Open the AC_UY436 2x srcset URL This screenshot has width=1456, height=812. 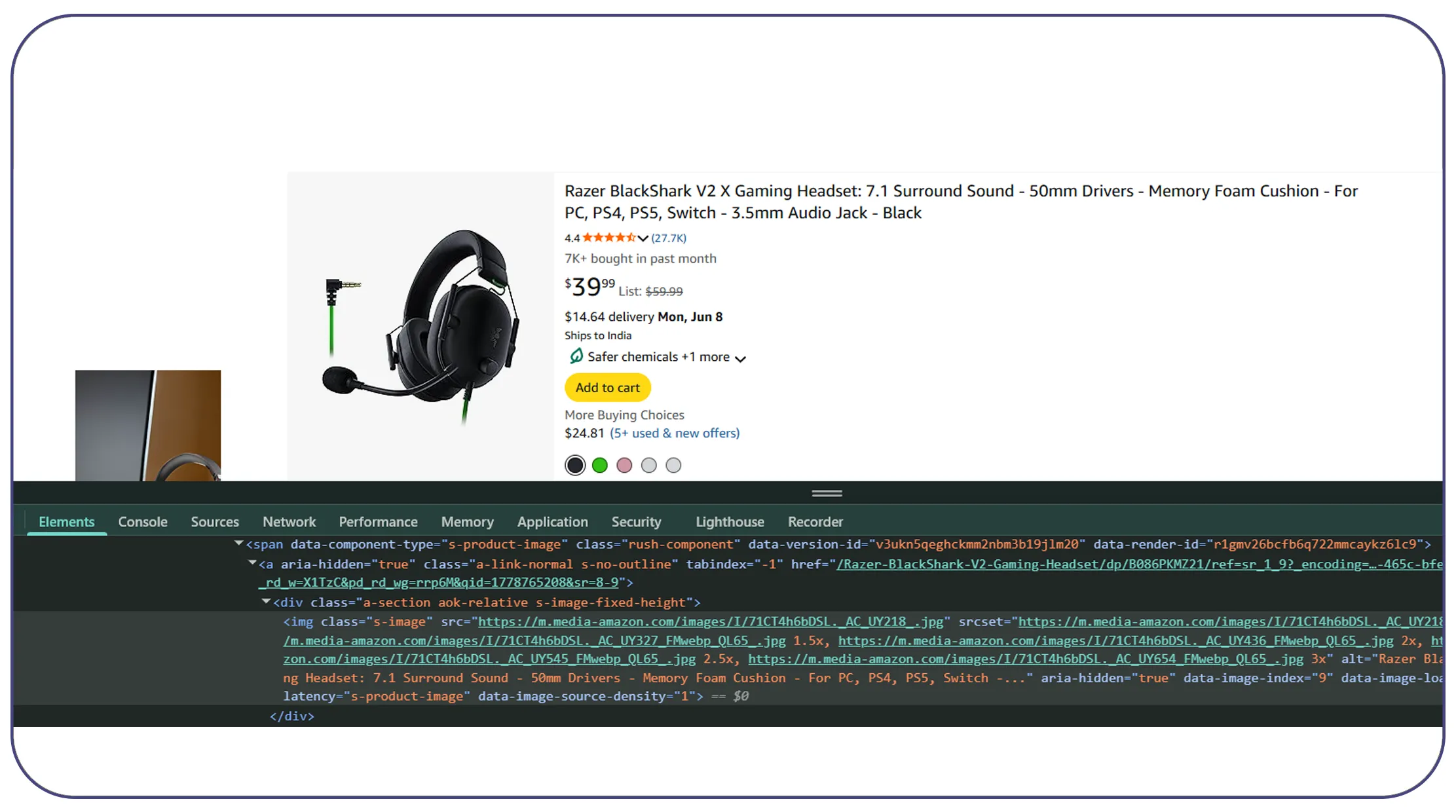(x=1116, y=640)
